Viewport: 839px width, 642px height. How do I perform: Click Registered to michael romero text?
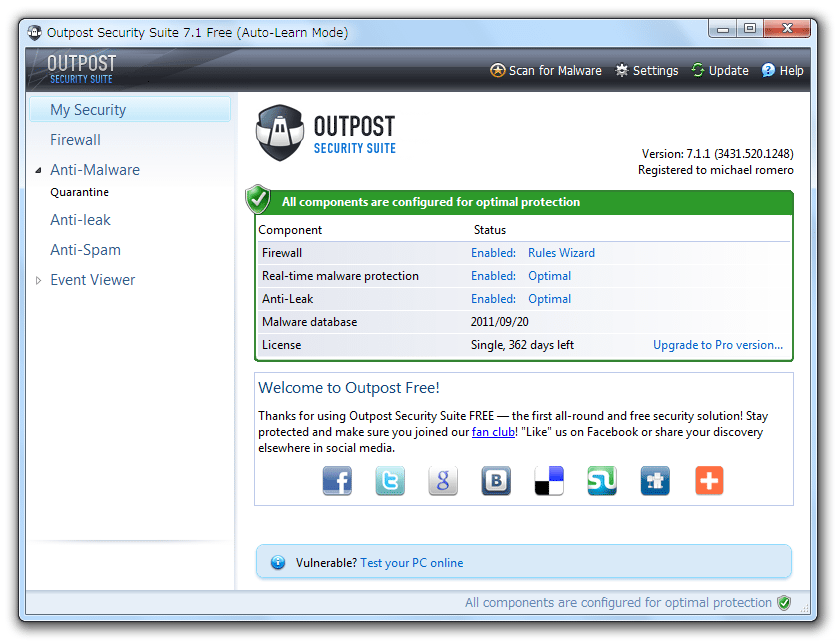(715, 170)
